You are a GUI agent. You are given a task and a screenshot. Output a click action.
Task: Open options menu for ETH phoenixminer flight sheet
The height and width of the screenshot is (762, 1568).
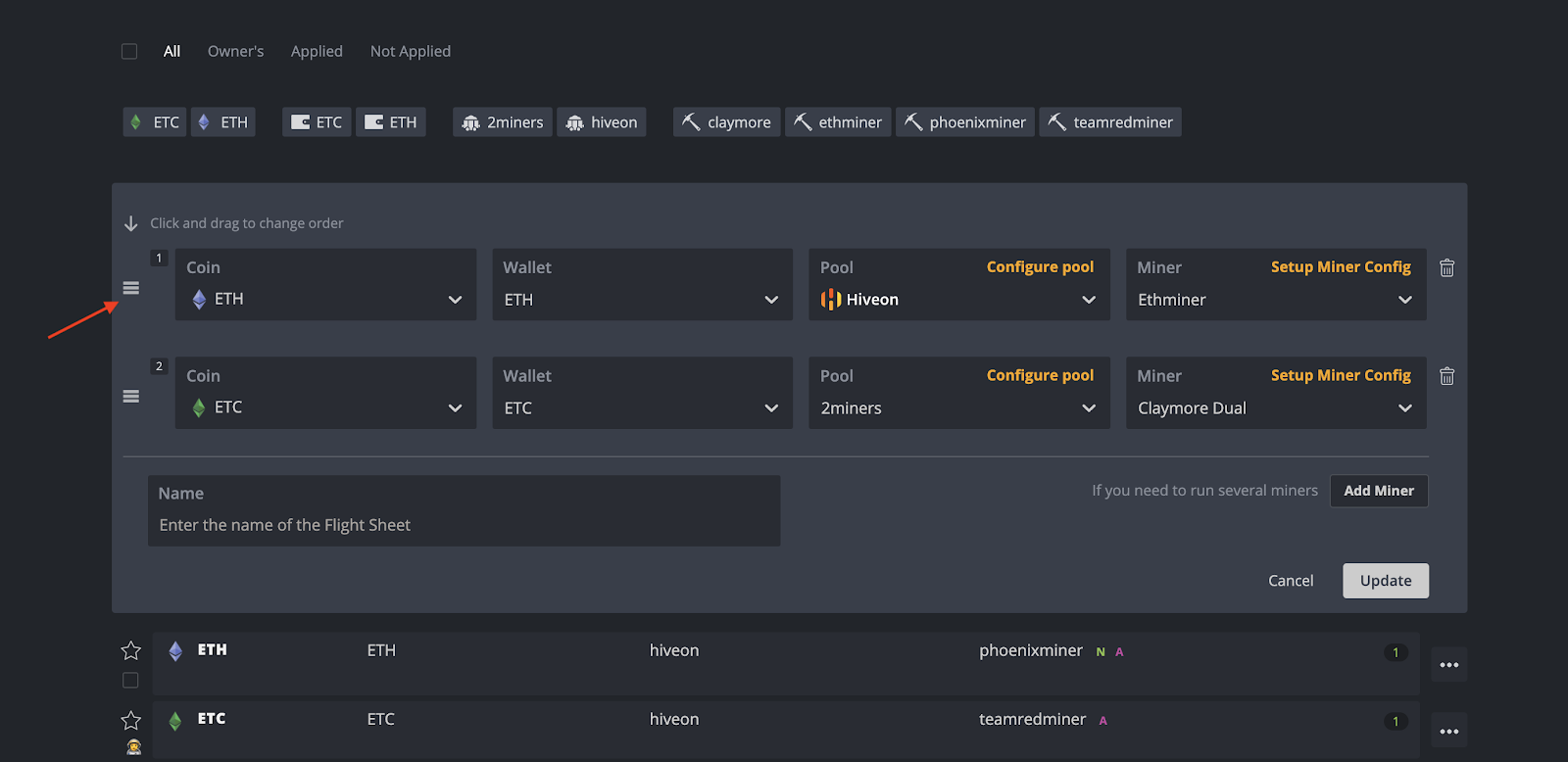[x=1449, y=665]
